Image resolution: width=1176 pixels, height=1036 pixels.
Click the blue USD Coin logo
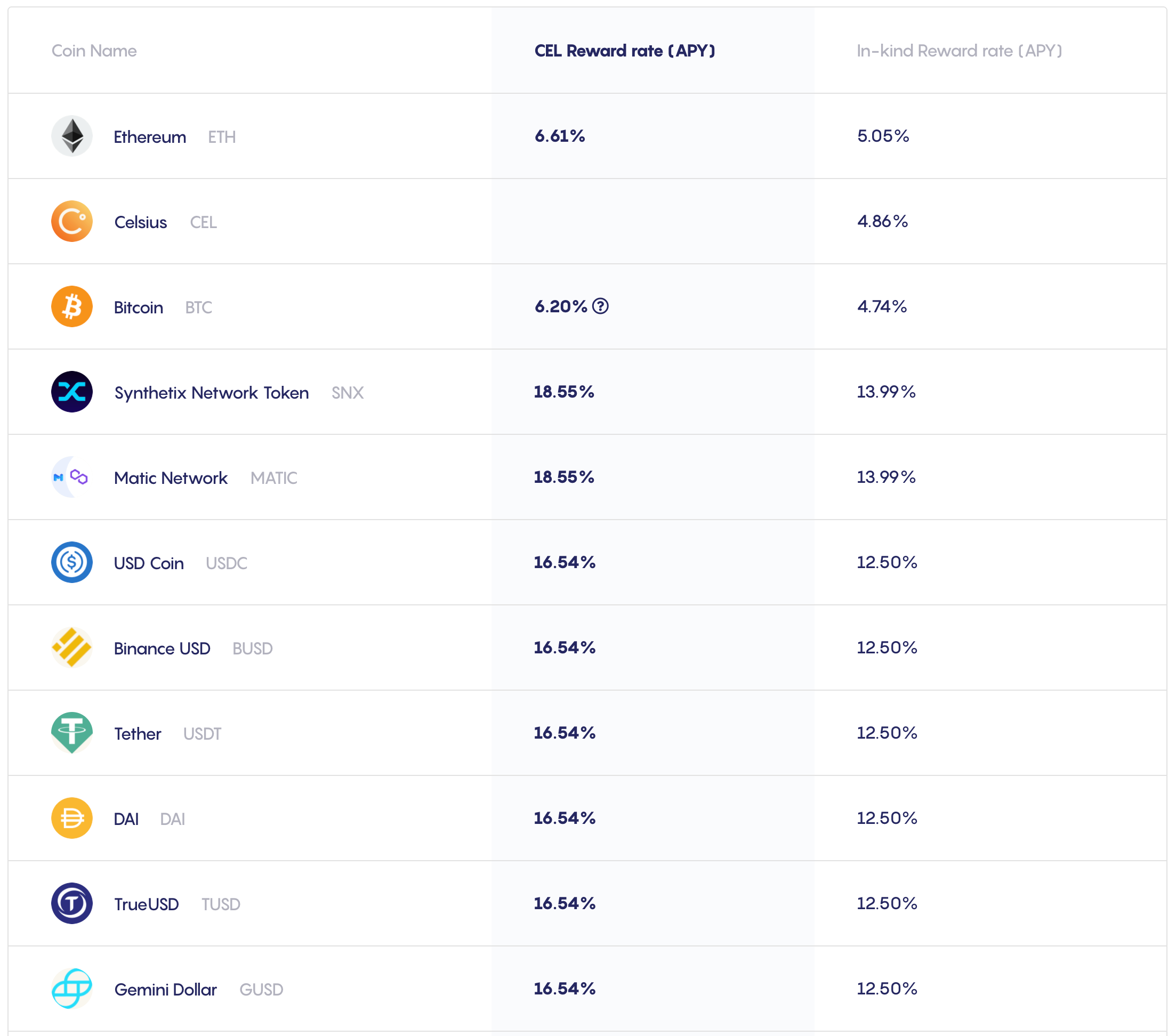72,562
